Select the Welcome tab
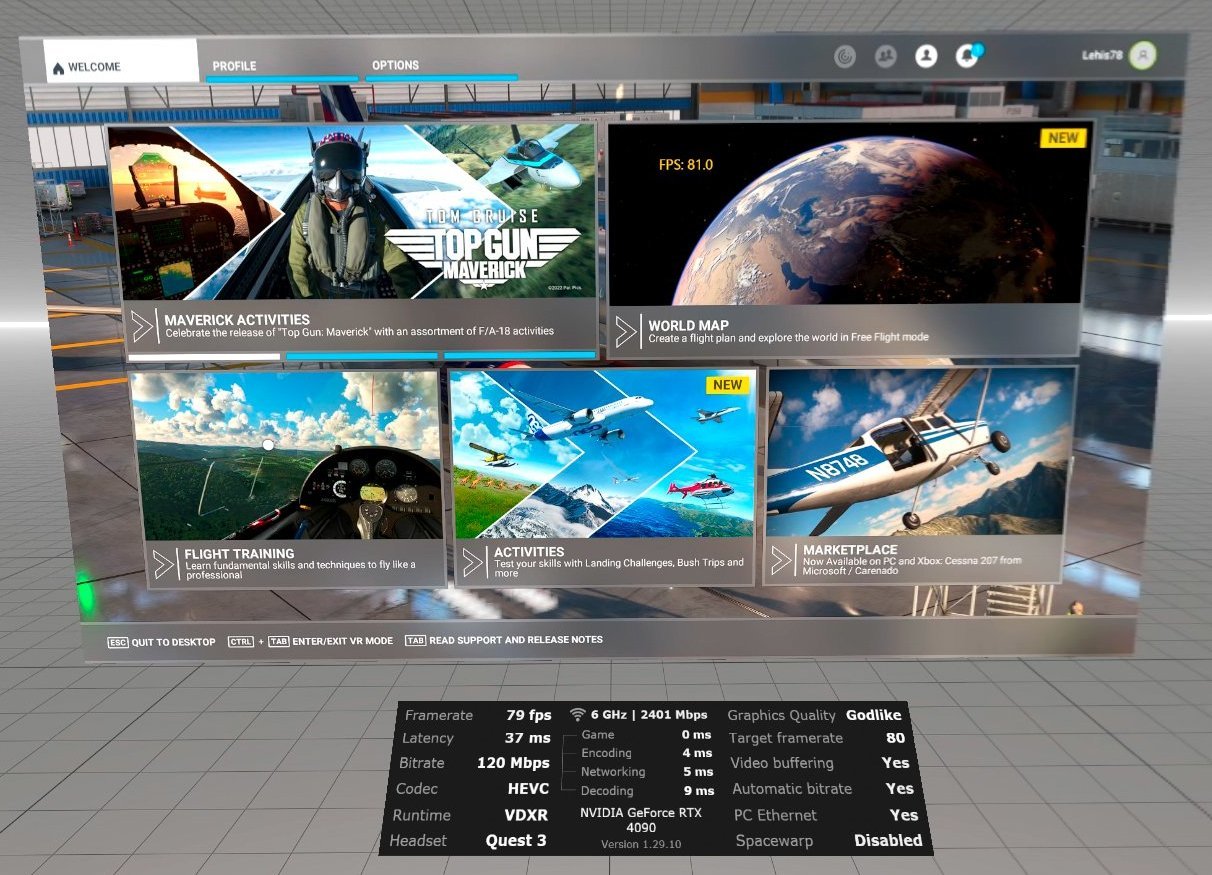 (121, 62)
